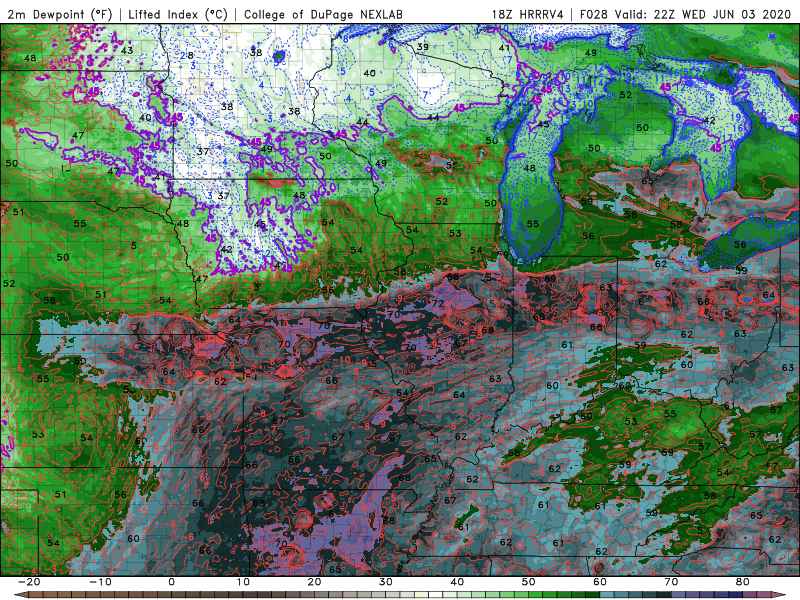Click the 70 label on the color scale
This screenshot has height=600, width=800.
[x=671, y=582]
